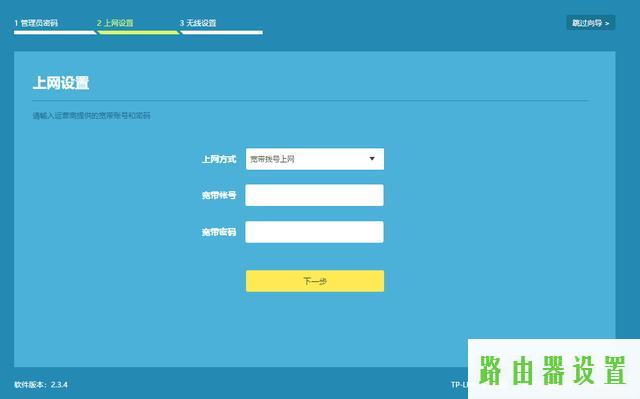Focus the 宽带密码 input field
Viewport: 640px width, 399px height.
click(x=314, y=232)
